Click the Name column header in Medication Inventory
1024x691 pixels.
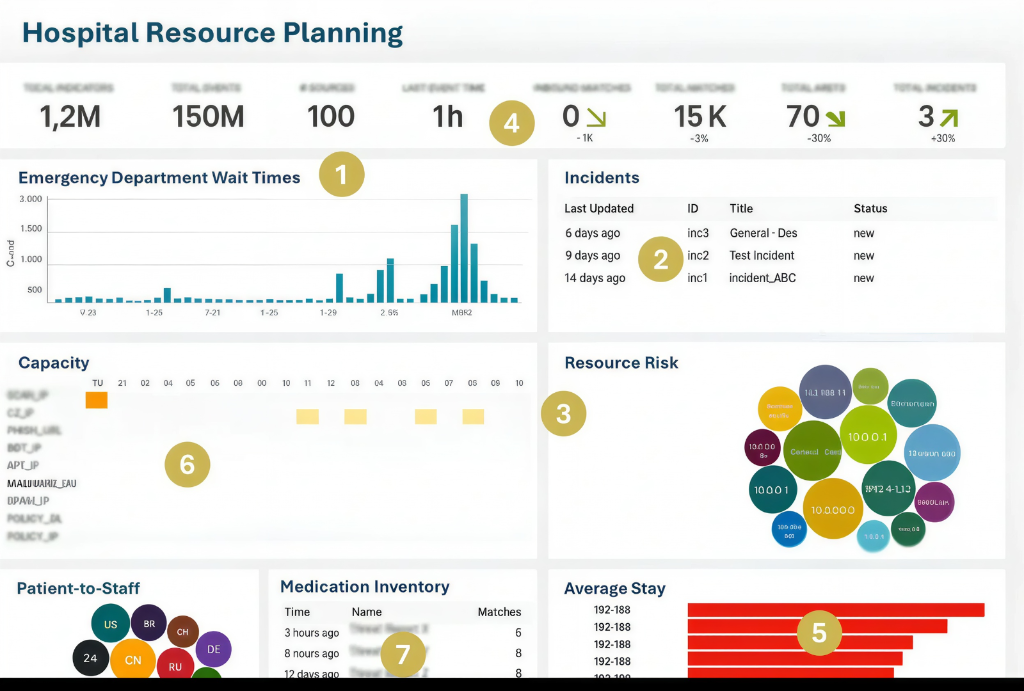click(x=366, y=612)
